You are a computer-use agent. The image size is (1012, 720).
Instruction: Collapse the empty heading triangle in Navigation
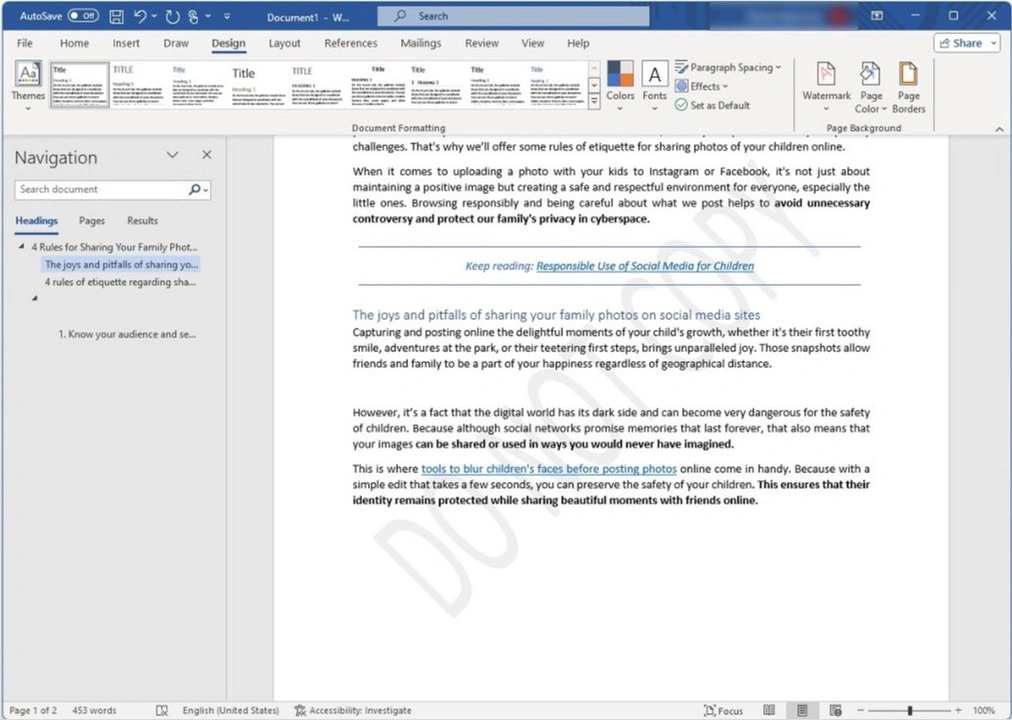[34, 298]
